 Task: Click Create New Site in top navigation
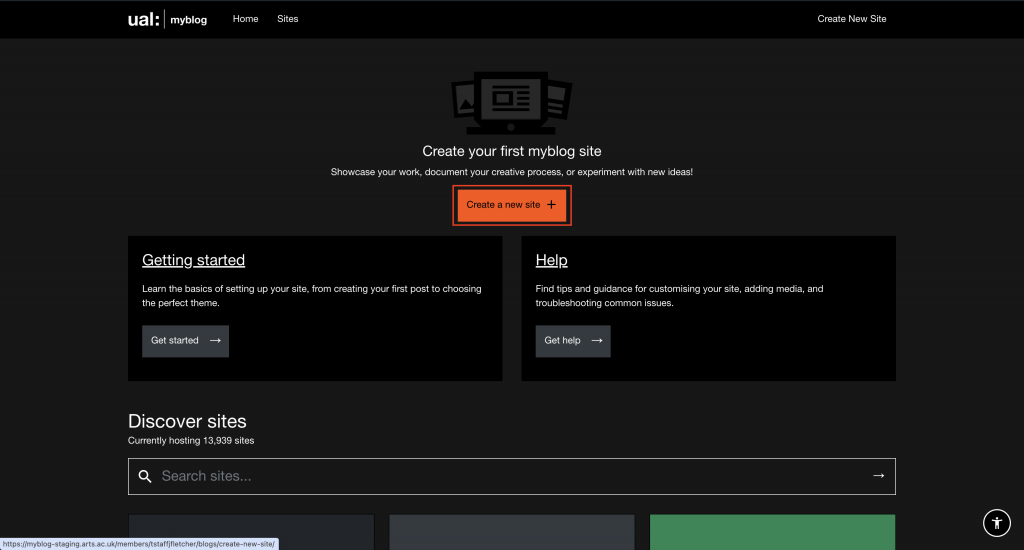tap(852, 19)
